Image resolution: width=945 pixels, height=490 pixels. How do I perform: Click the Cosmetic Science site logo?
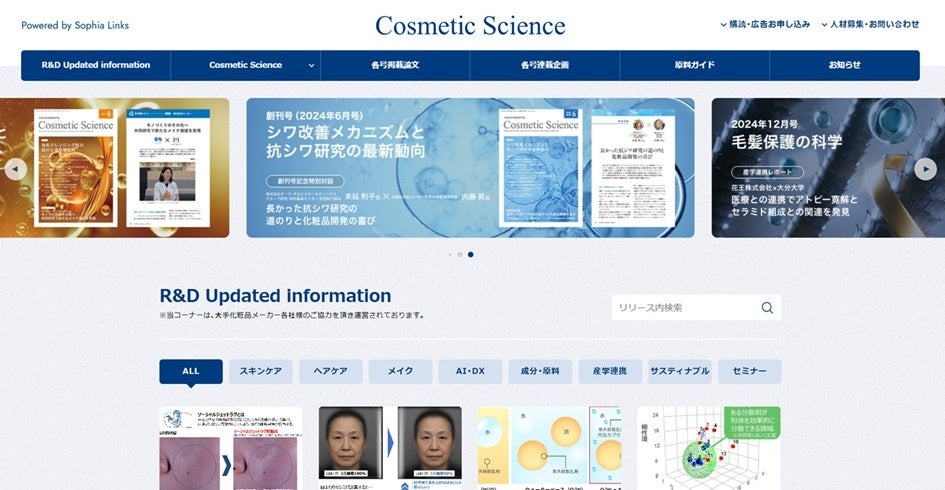tap(470, 25)
